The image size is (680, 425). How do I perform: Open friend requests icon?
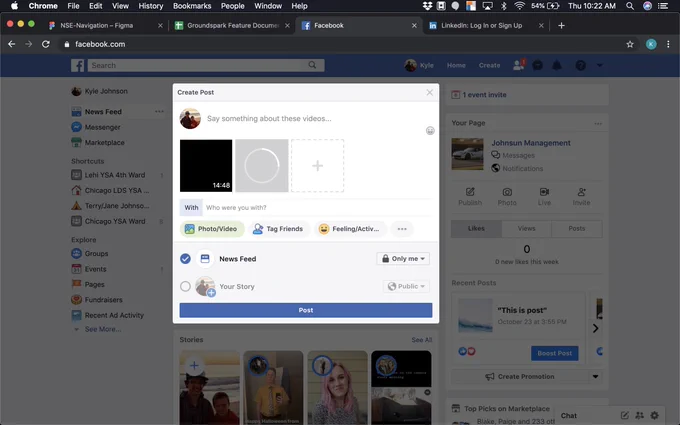point(519,65)
